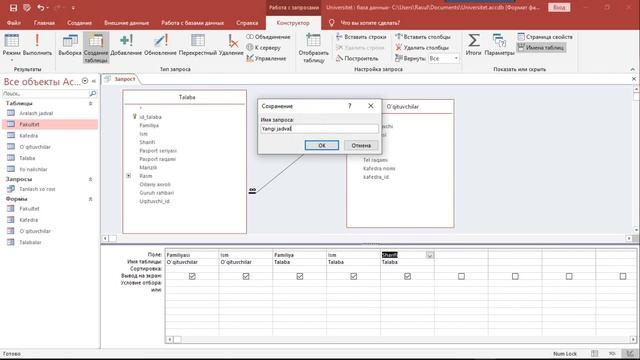The width and height of the screenshot is (640, 360).
Task: Open the Режим view button
Action: pyautogui.click(x=11, y=46)
